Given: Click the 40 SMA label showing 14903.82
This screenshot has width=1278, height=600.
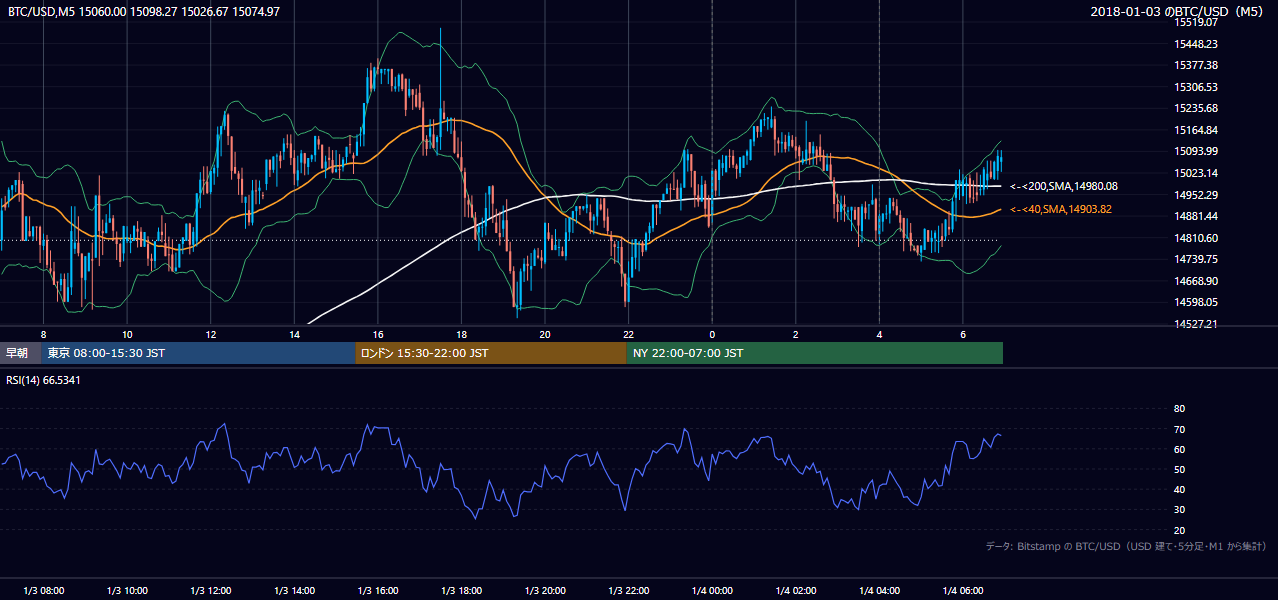Looking at the screenshot, I should (x=1061, y=210).
